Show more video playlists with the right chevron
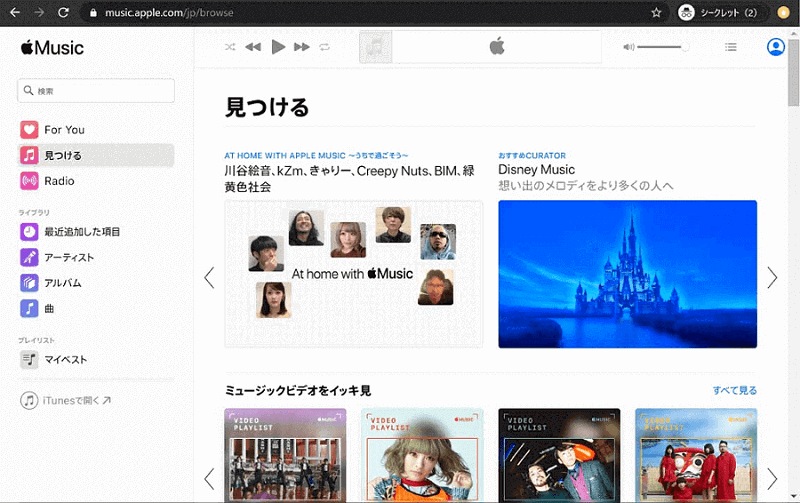Screen dimensions: 800x503 772,479
